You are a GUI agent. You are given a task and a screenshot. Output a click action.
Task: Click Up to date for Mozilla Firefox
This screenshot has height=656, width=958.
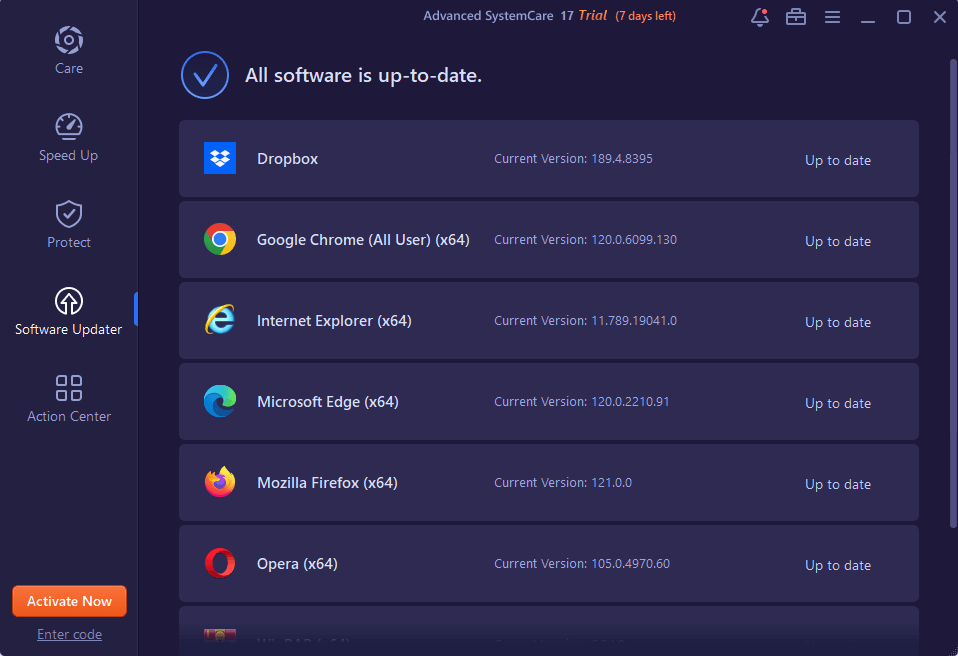(x=838, y=484)
